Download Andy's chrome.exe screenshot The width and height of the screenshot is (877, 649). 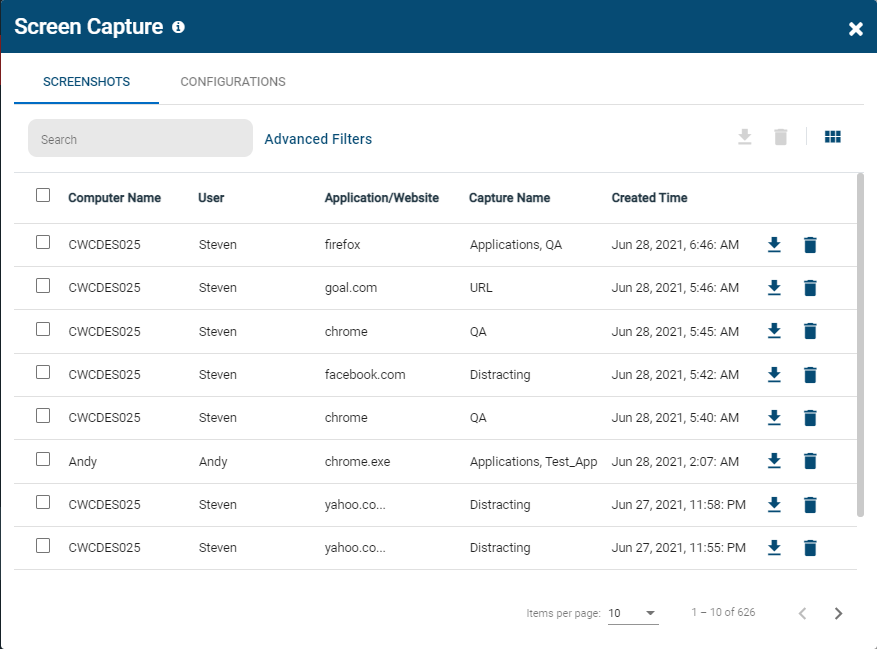774,461
